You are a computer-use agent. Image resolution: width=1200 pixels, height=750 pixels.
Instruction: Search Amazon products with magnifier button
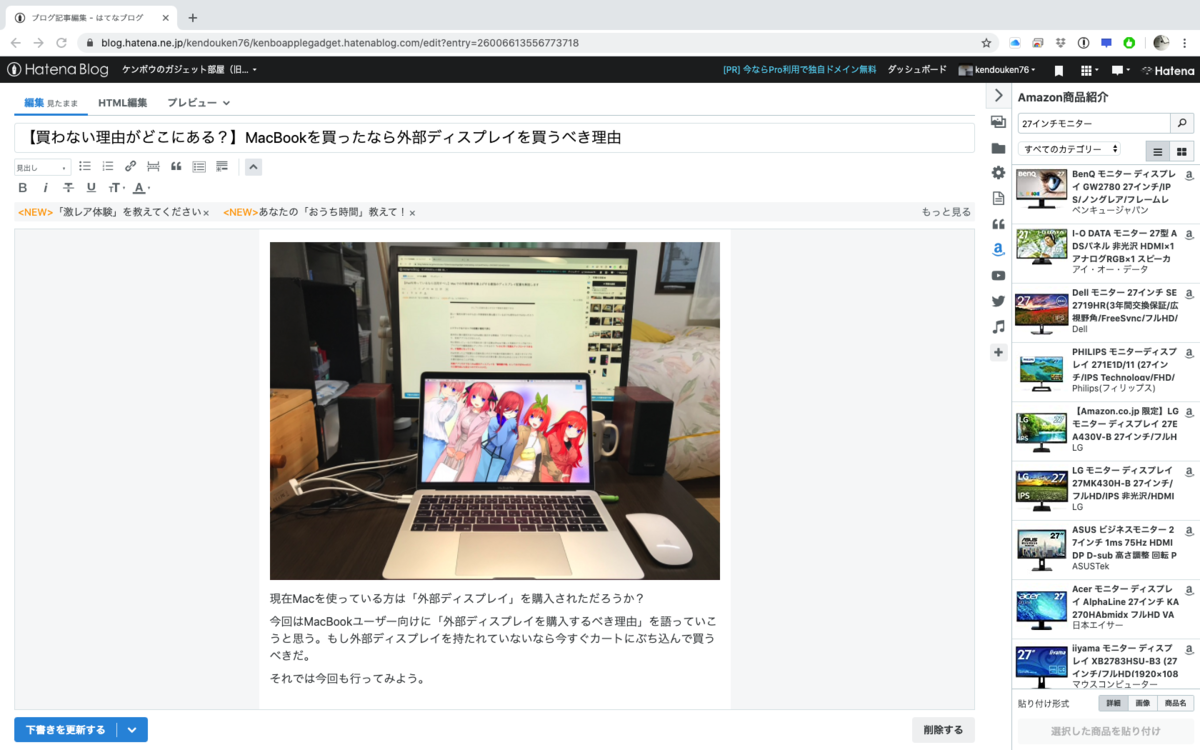click(x=1182, y=123)
